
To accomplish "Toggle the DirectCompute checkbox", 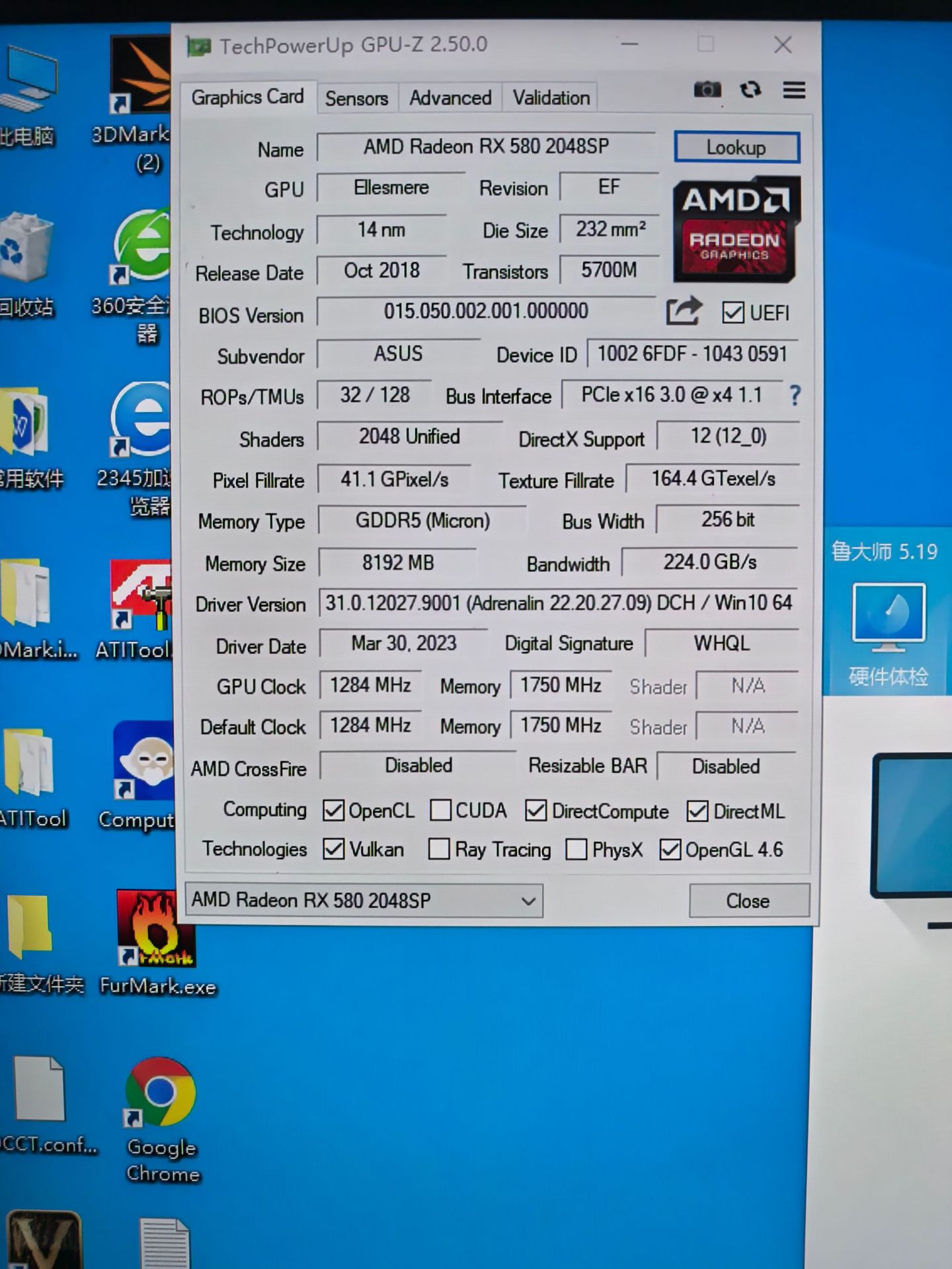I will [535, 811].
